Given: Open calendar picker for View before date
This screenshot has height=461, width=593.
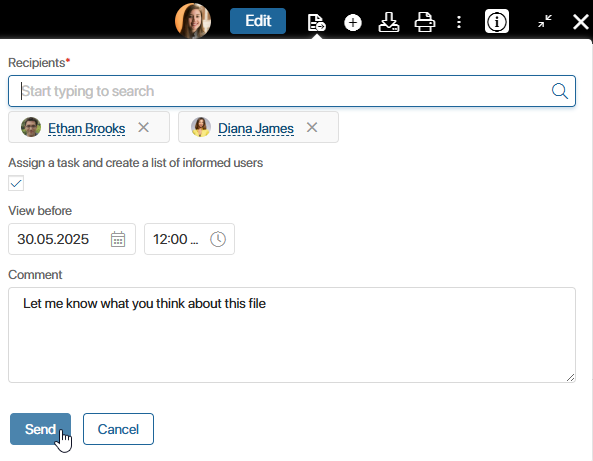Looking at the screenshot, I should click(118, 239).
